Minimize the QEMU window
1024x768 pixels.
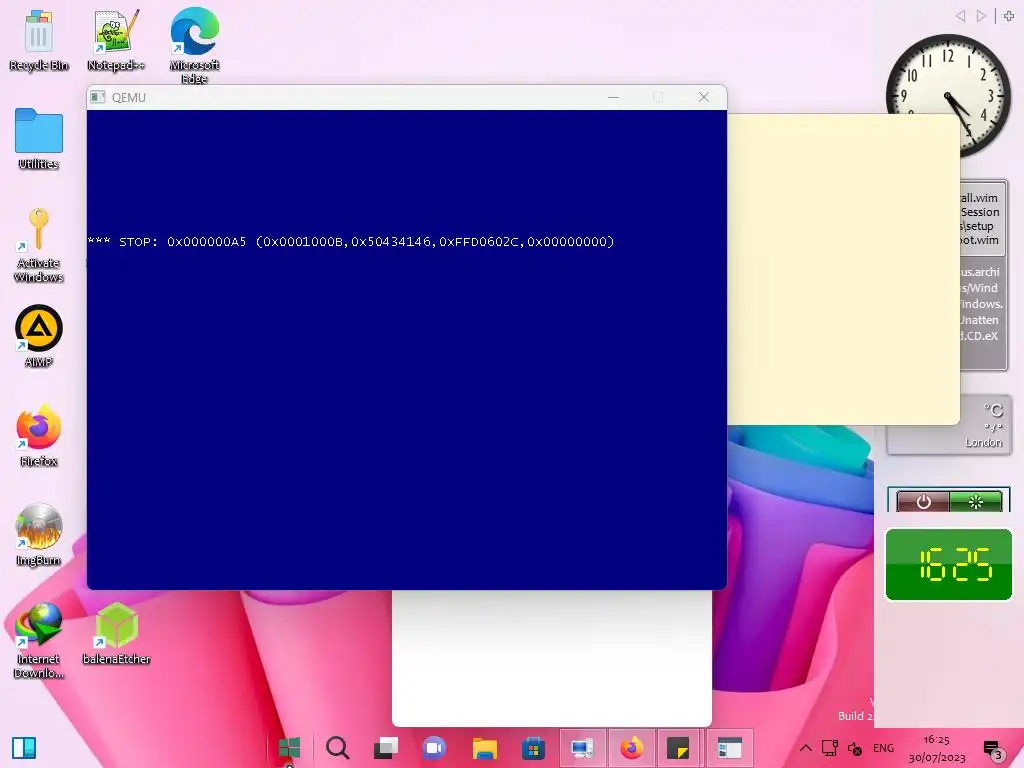point(613,97)
